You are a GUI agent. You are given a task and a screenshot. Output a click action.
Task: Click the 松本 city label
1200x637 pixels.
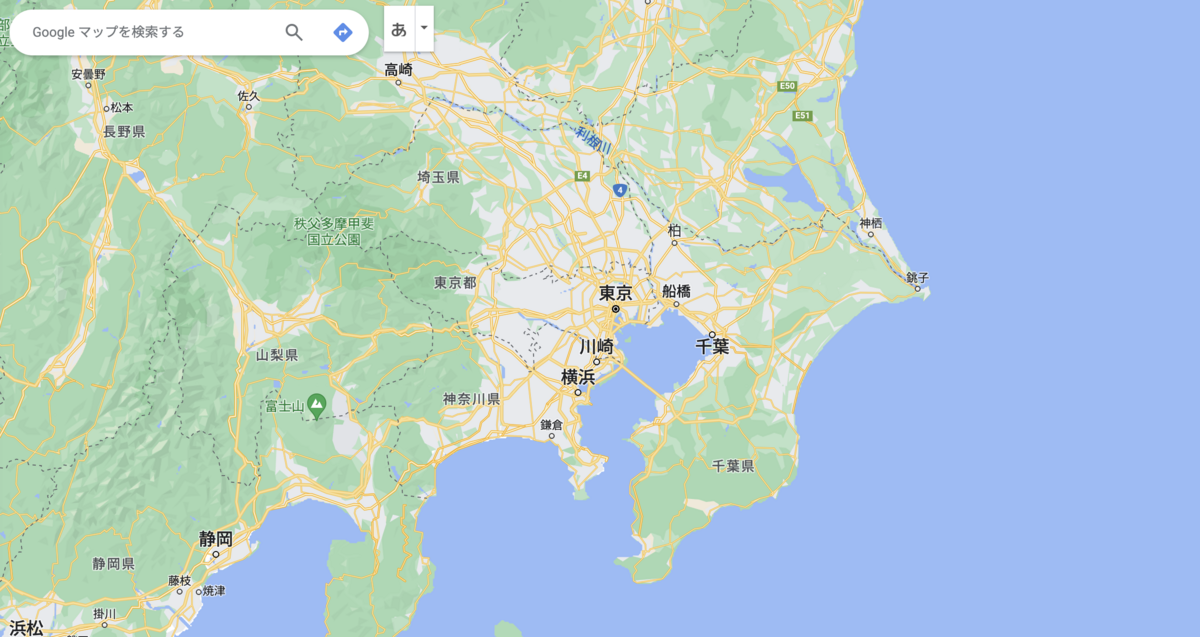pos(122,107)
